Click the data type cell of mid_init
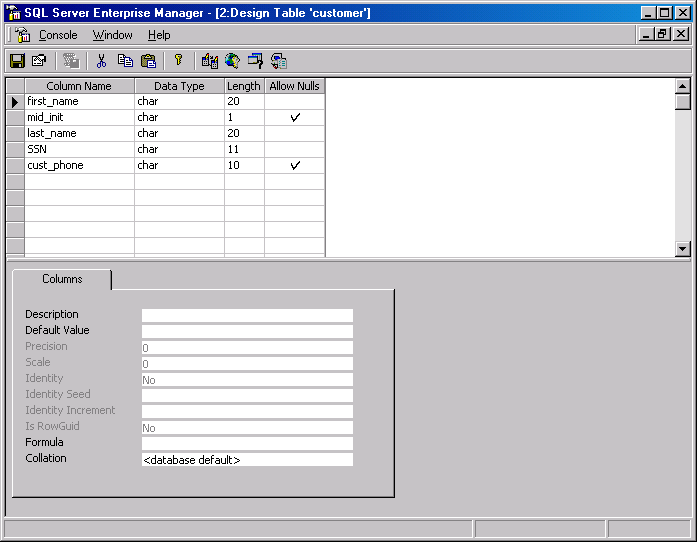 tap(180, 117)
